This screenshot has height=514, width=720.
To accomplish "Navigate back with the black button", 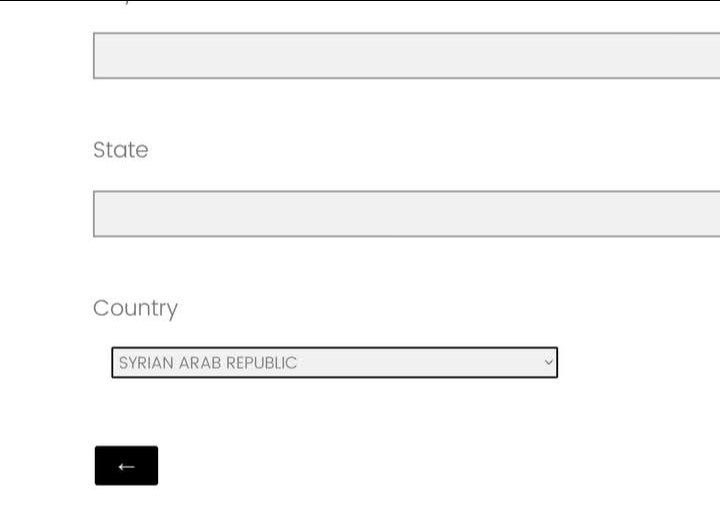I will click(126, 466).
